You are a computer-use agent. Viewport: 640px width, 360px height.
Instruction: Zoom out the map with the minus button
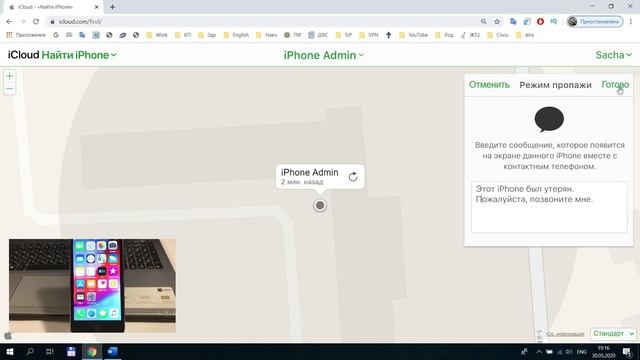9,89
